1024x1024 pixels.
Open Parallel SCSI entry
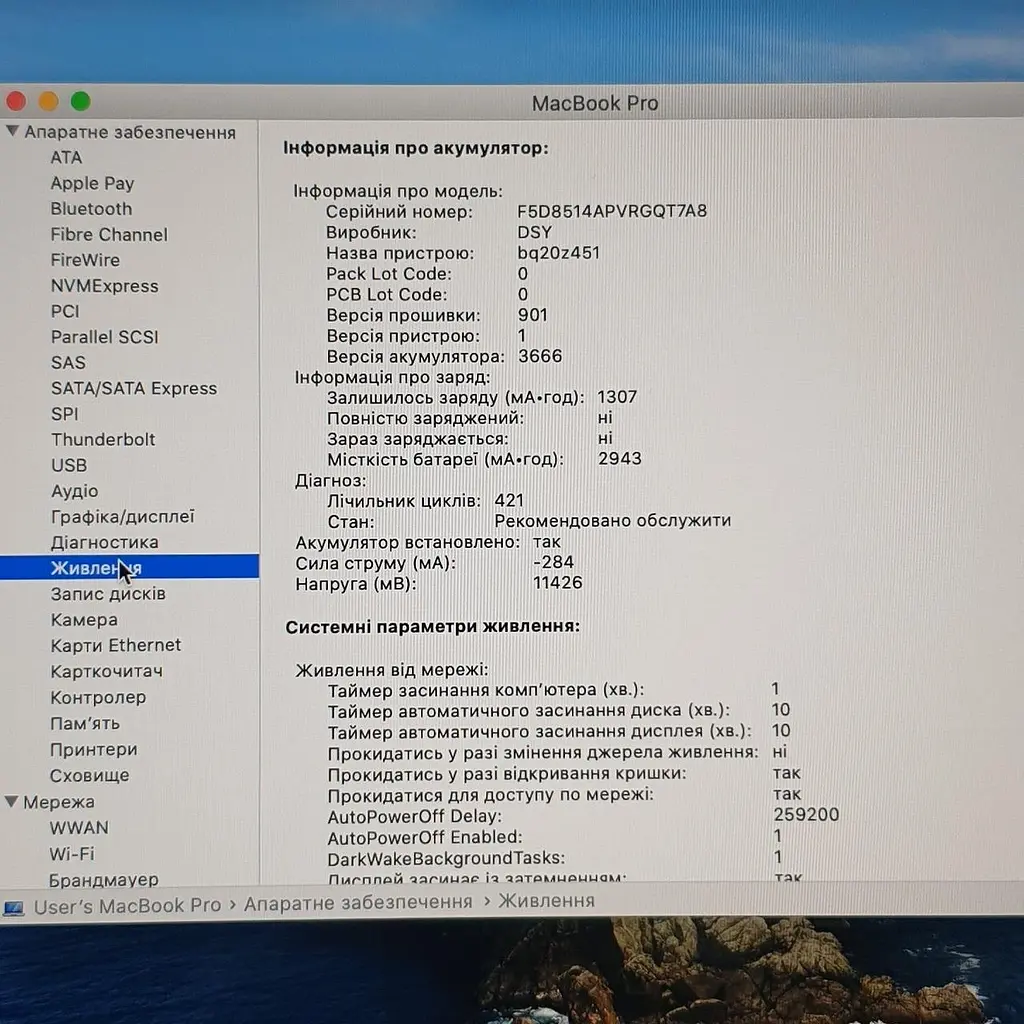(x=104, y=337)
